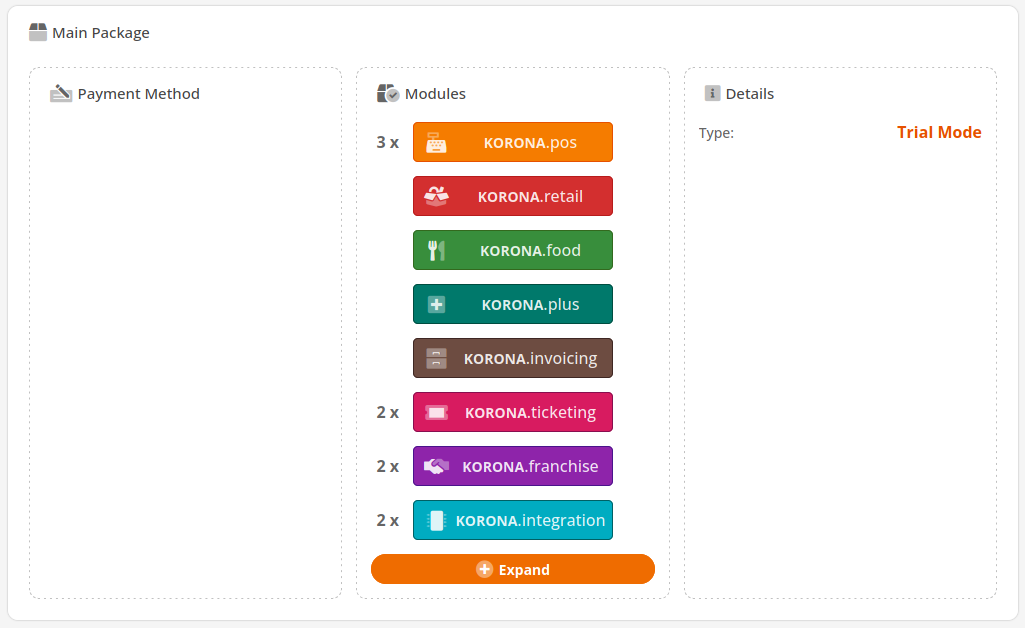
Task: Click the Details heading text
Action: (x=750, y=93)
